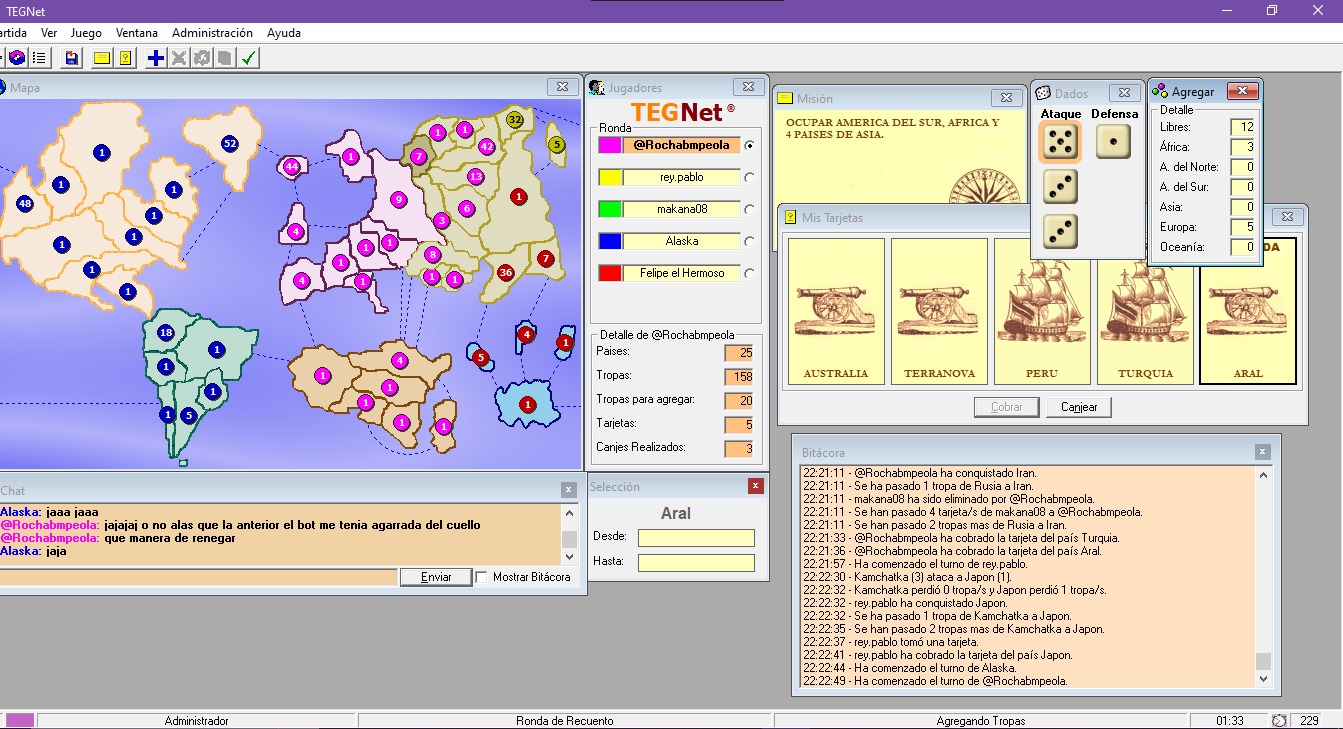Click the Desde field in Selección
Screen dimensions: 1343x729
(x=696, y=538)
